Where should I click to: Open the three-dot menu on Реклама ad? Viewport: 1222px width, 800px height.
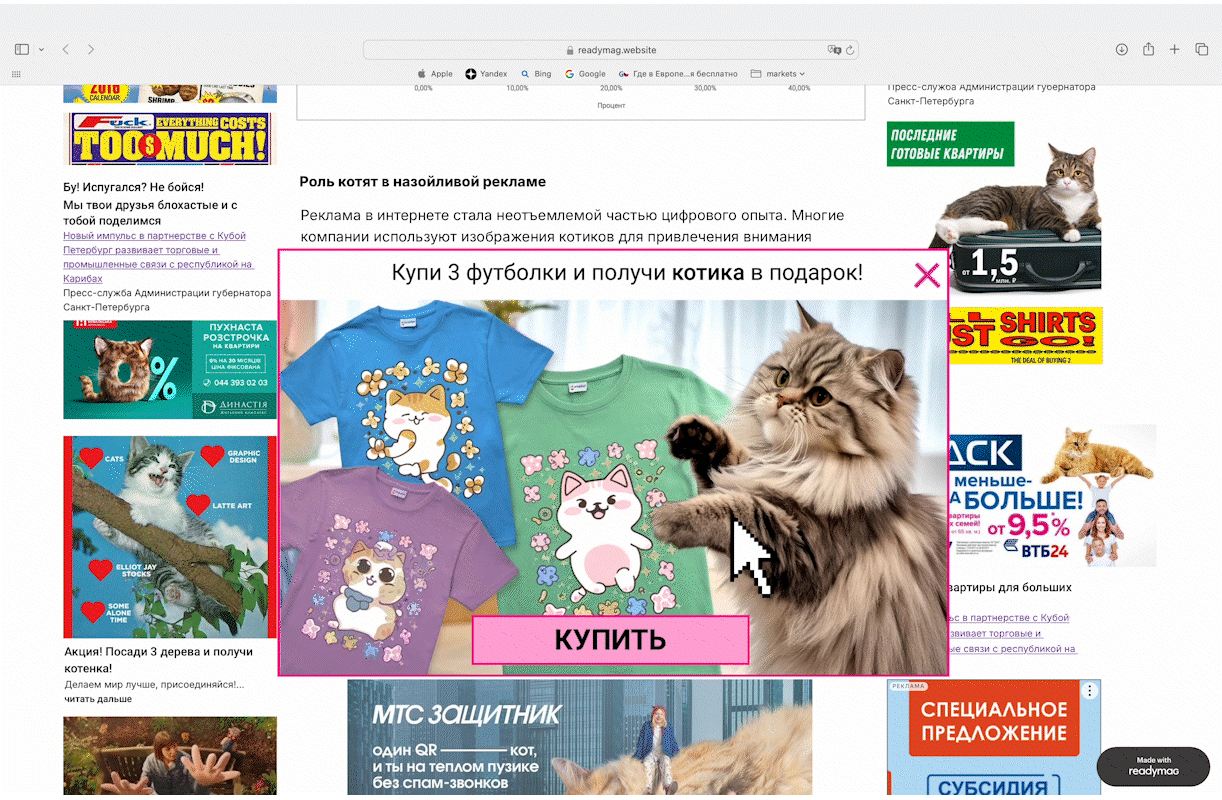pyautogui.click(x=1090, y=691)
